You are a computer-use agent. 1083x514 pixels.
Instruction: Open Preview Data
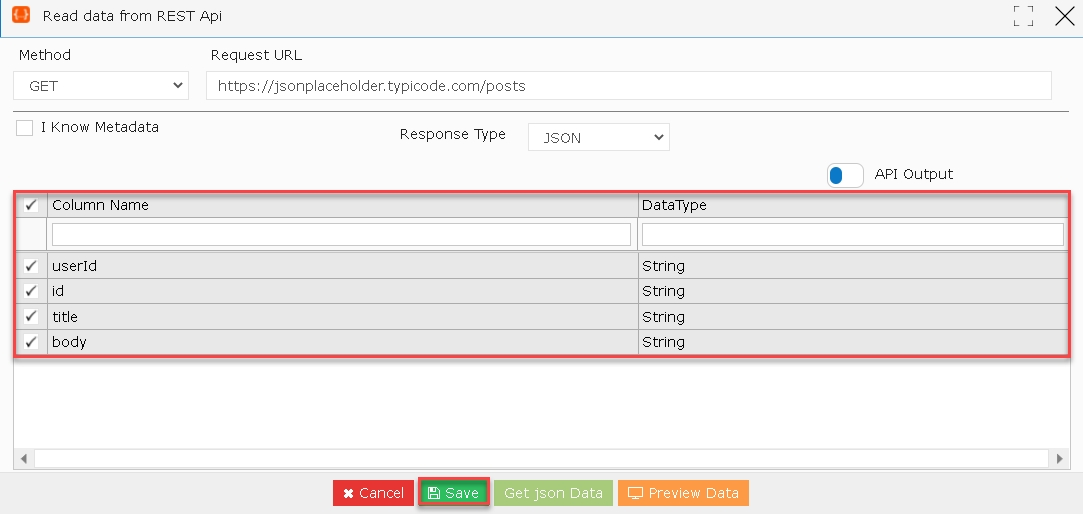point(683,493)
